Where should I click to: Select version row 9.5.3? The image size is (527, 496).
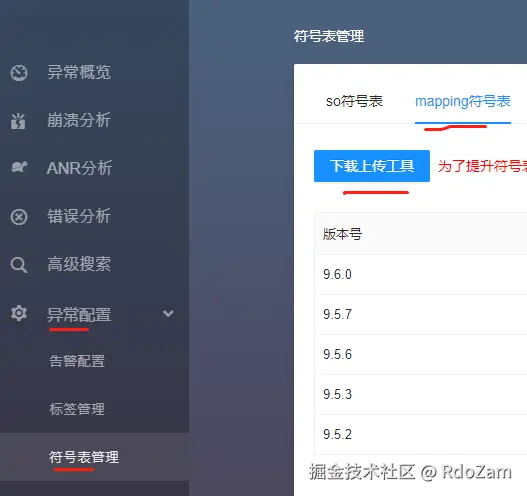pyautogui.click(x=421, y=394)
